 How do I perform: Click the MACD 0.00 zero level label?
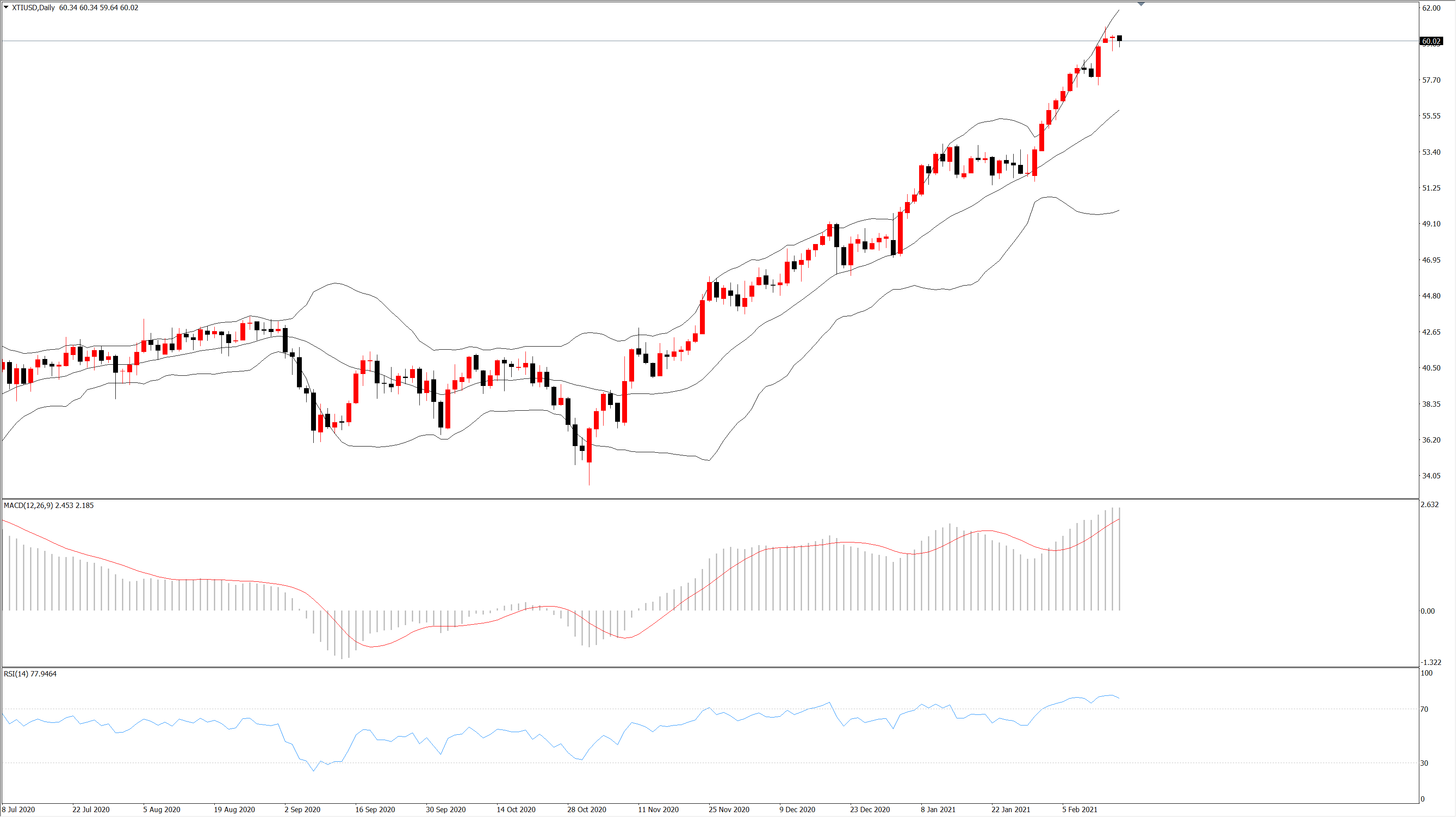click(x=1427, y=611)
